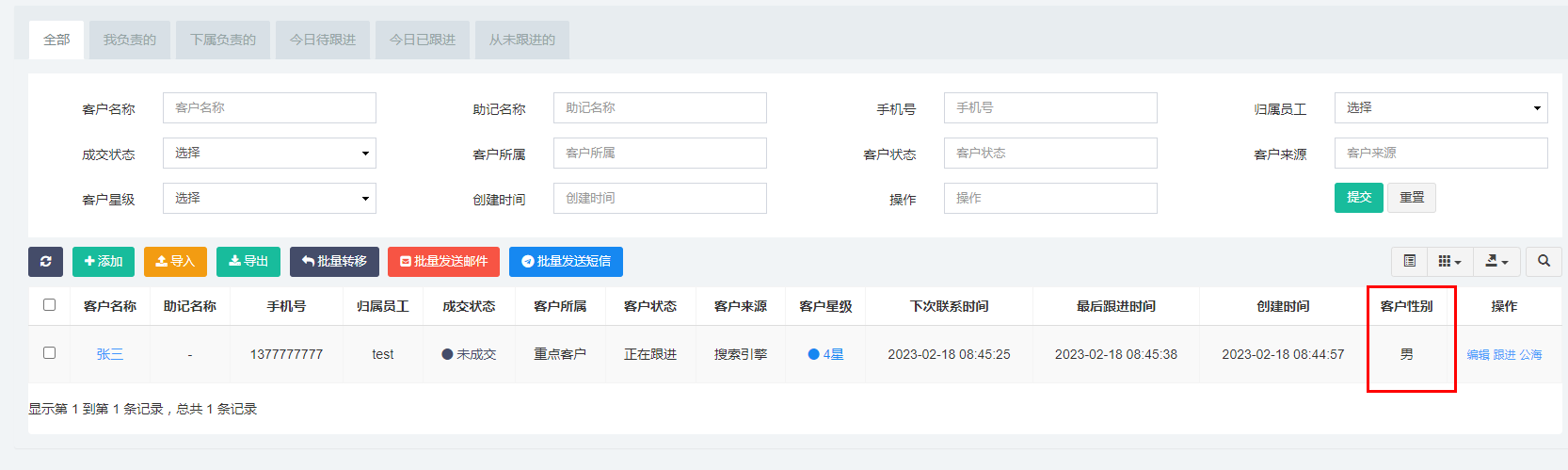Click the 助记名称 input field
The width and height of the screenshot is (1568, 470).
pos(660,107)
